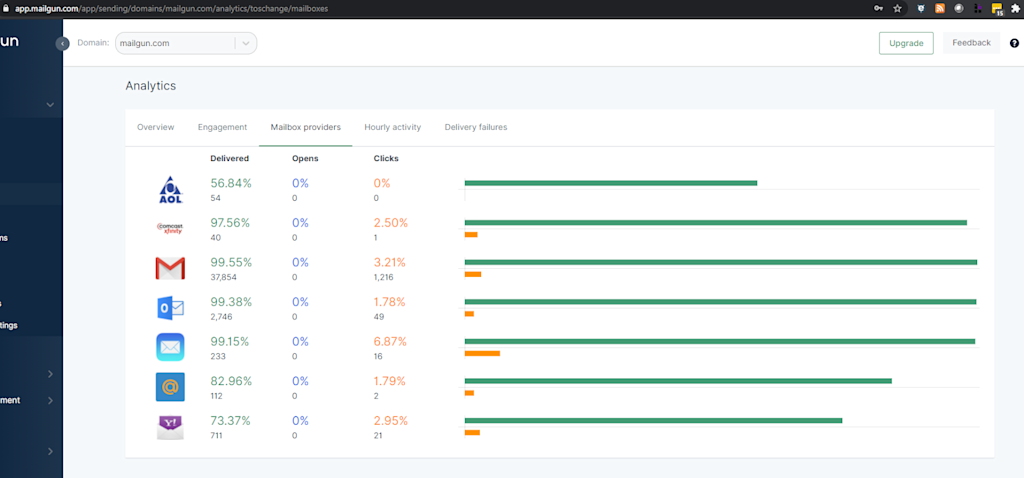This screenshot has width=1024, height=478.
Task: Click Yahoo's 73.37% delivered value
Action: pos(231,421)
